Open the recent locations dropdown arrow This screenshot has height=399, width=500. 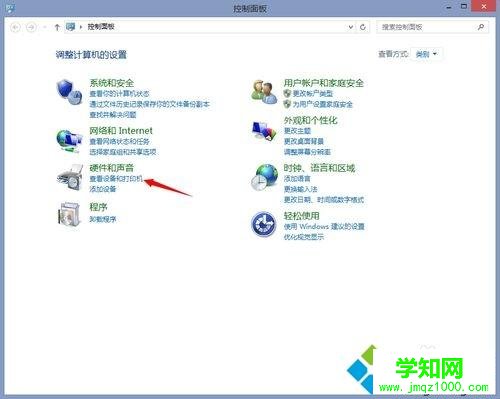pos(45,27)
